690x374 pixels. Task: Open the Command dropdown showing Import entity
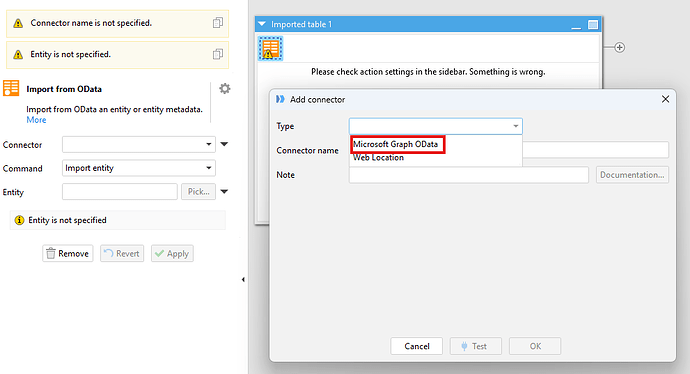(139, 168)
